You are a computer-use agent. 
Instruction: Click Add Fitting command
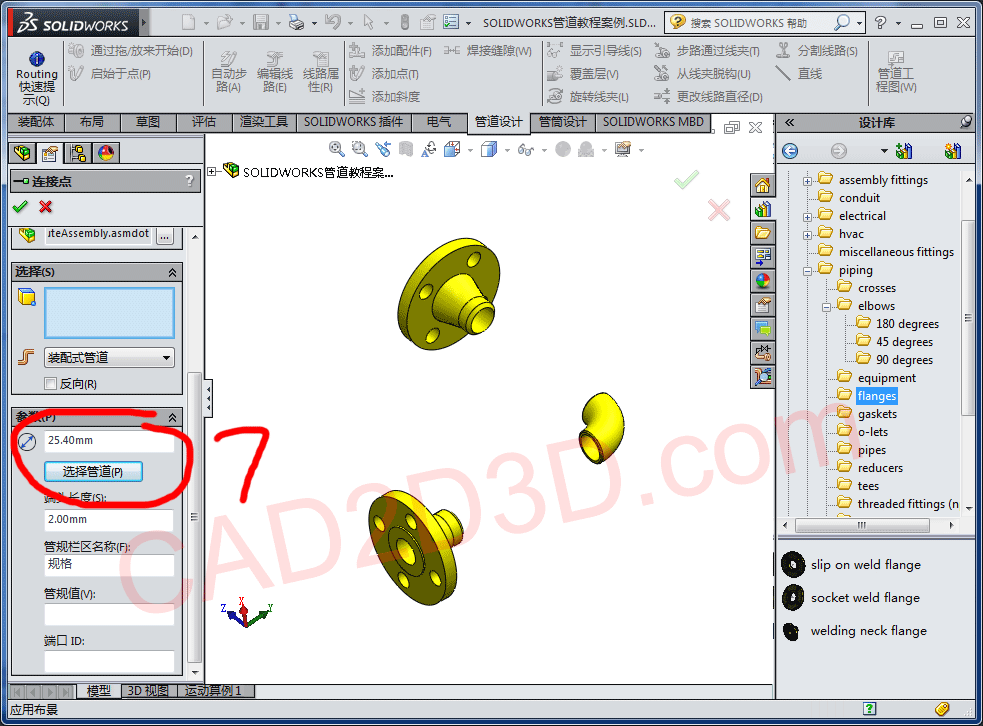point(391,51)
